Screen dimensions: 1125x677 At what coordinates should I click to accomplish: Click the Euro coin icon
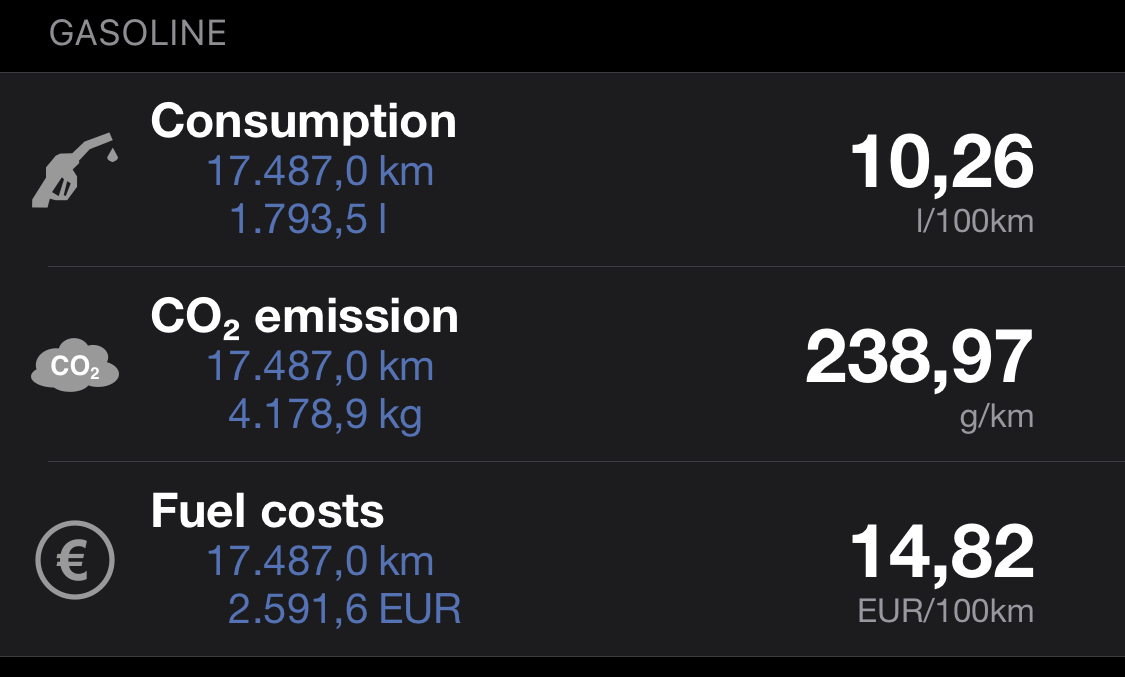pyautogui.click(x=75, y=560)
